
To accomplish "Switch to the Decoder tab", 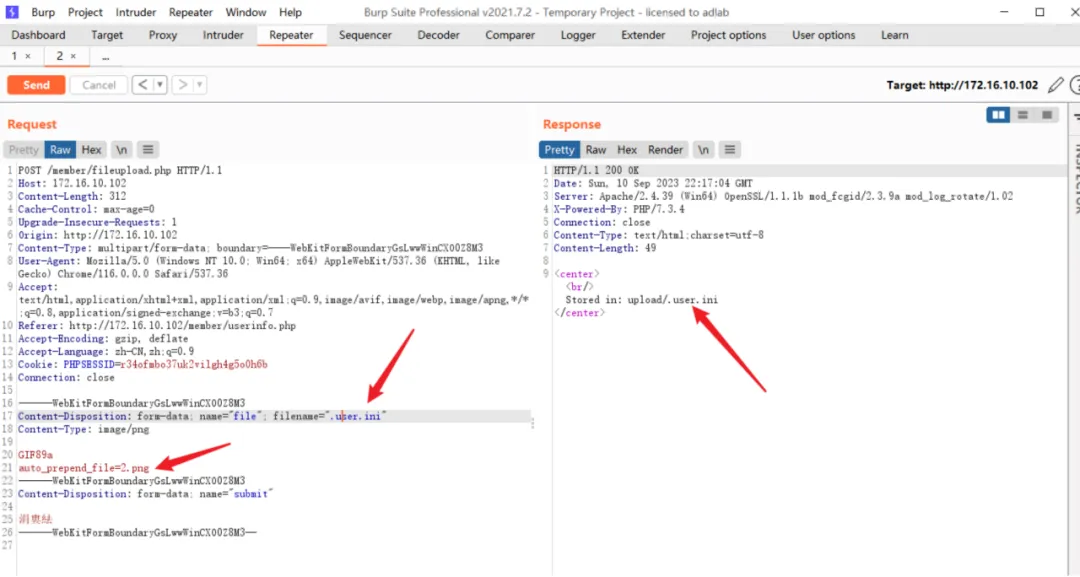I will [x=438, y=35].
